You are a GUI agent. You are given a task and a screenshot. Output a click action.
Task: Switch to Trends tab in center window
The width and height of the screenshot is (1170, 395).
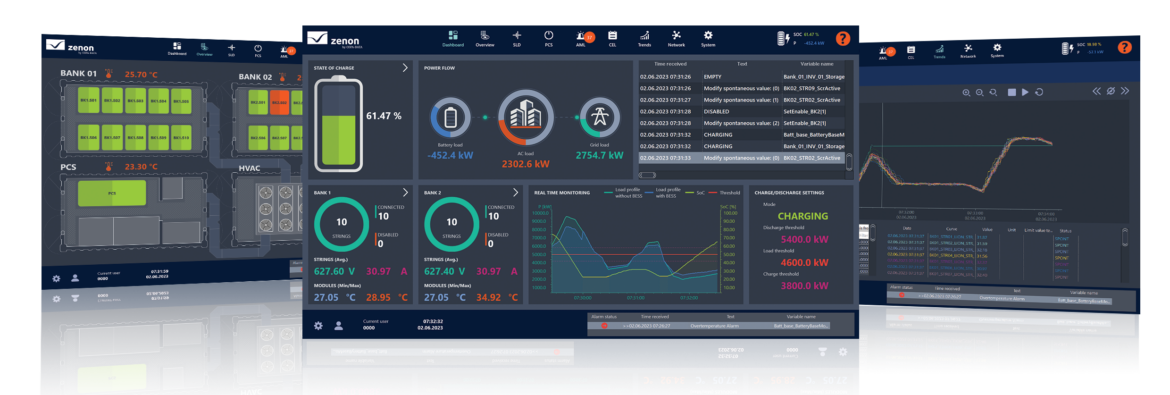tap(645, 38)
